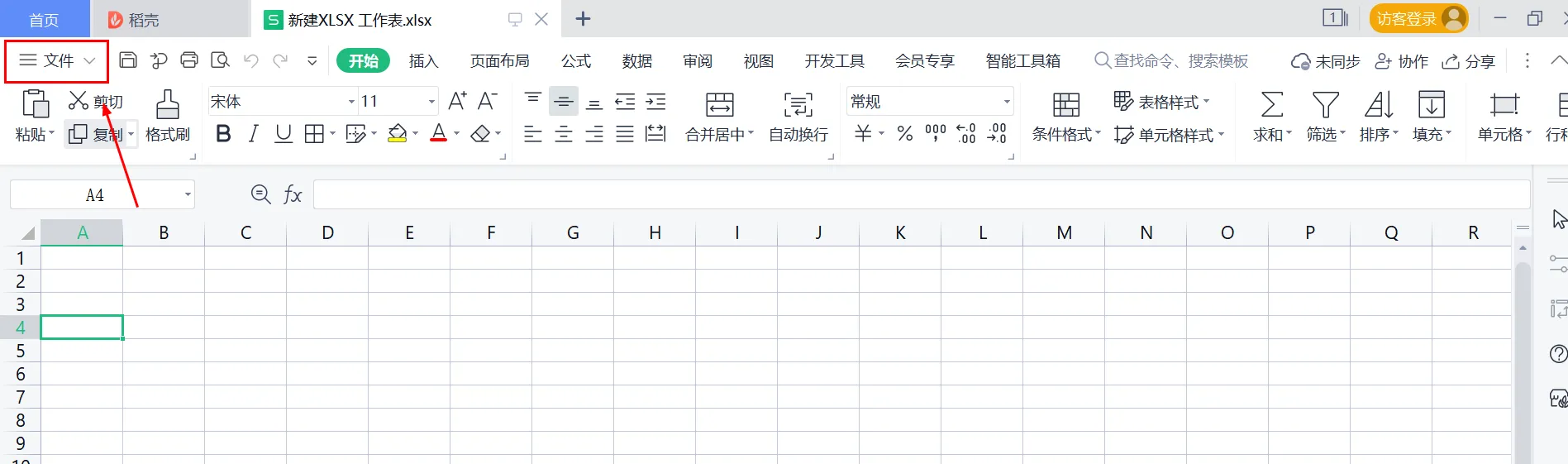The width and height of the screenshot is (1568, 464).
Task: Open Conditional Formatting (条件格式) menu
Action: [x=1066, y=117]
